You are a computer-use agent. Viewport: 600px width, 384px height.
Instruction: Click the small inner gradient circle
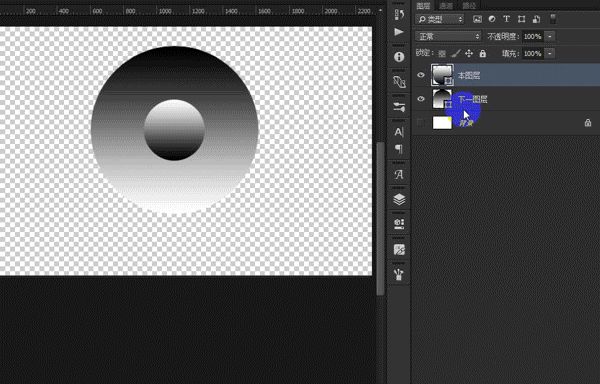[x=174, y=130]
